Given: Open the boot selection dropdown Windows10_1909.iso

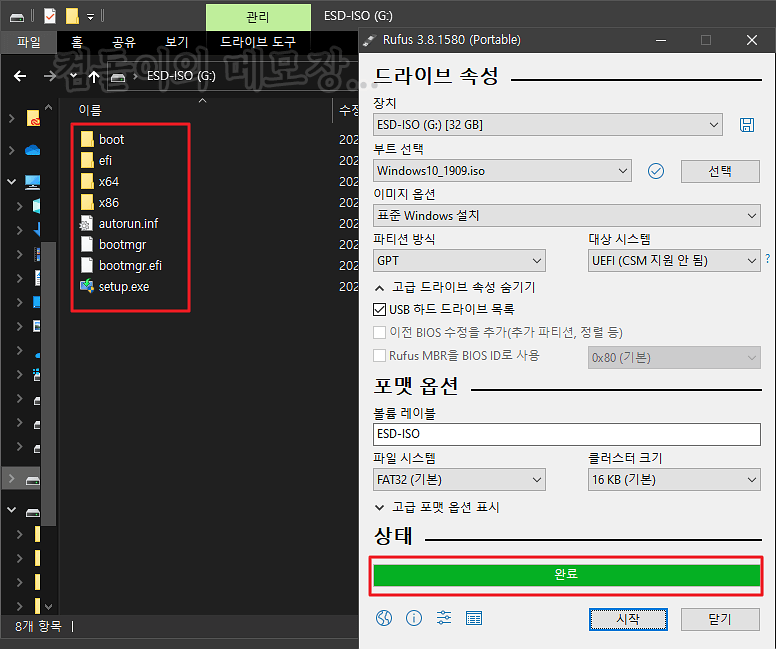Looking at the screenshot, I should click(x=502, y=171).
